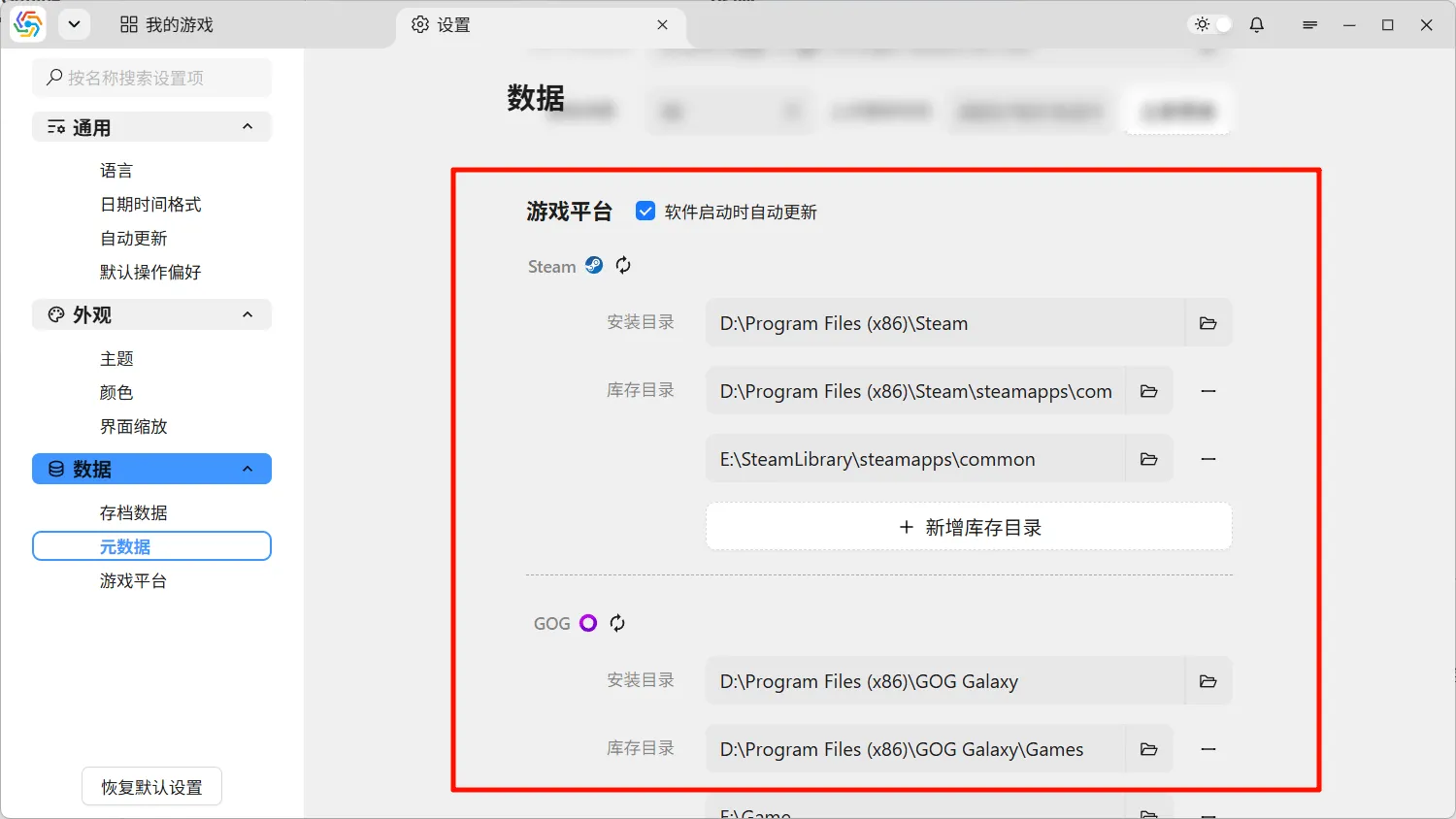
Task: Browse folder for Steam install directory
Action: [1208, 323]
